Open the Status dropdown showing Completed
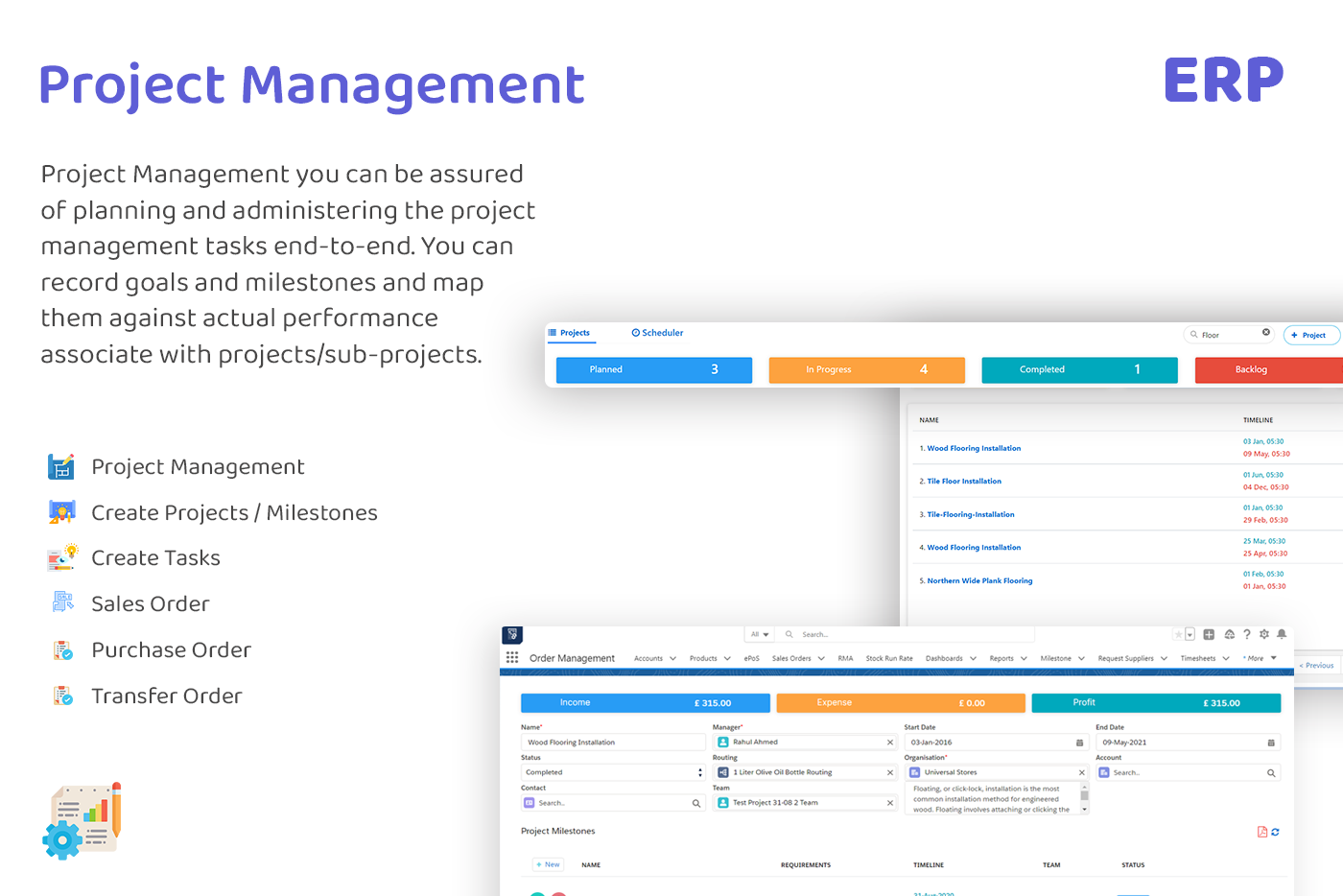Viewport: 1343px width, 896px height. point(697,772)
